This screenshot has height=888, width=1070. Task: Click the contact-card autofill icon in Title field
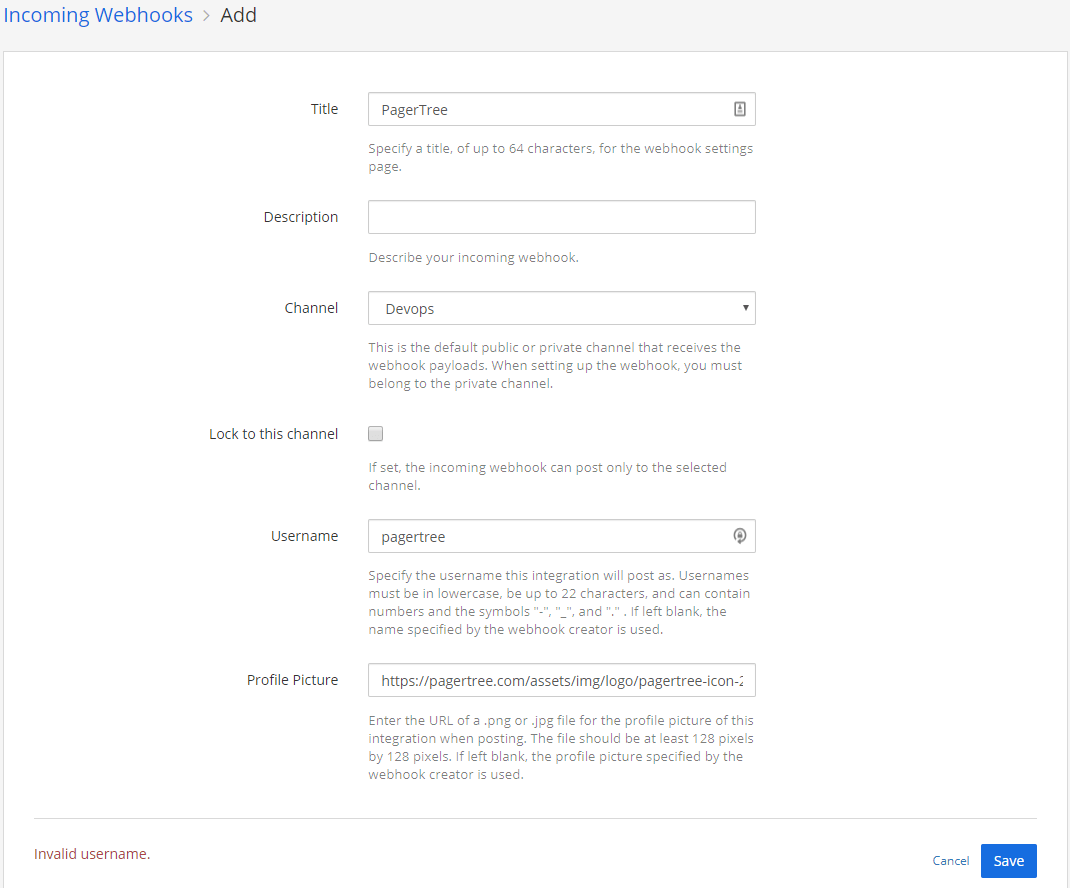pyautogui.click(x=740, y=110)
